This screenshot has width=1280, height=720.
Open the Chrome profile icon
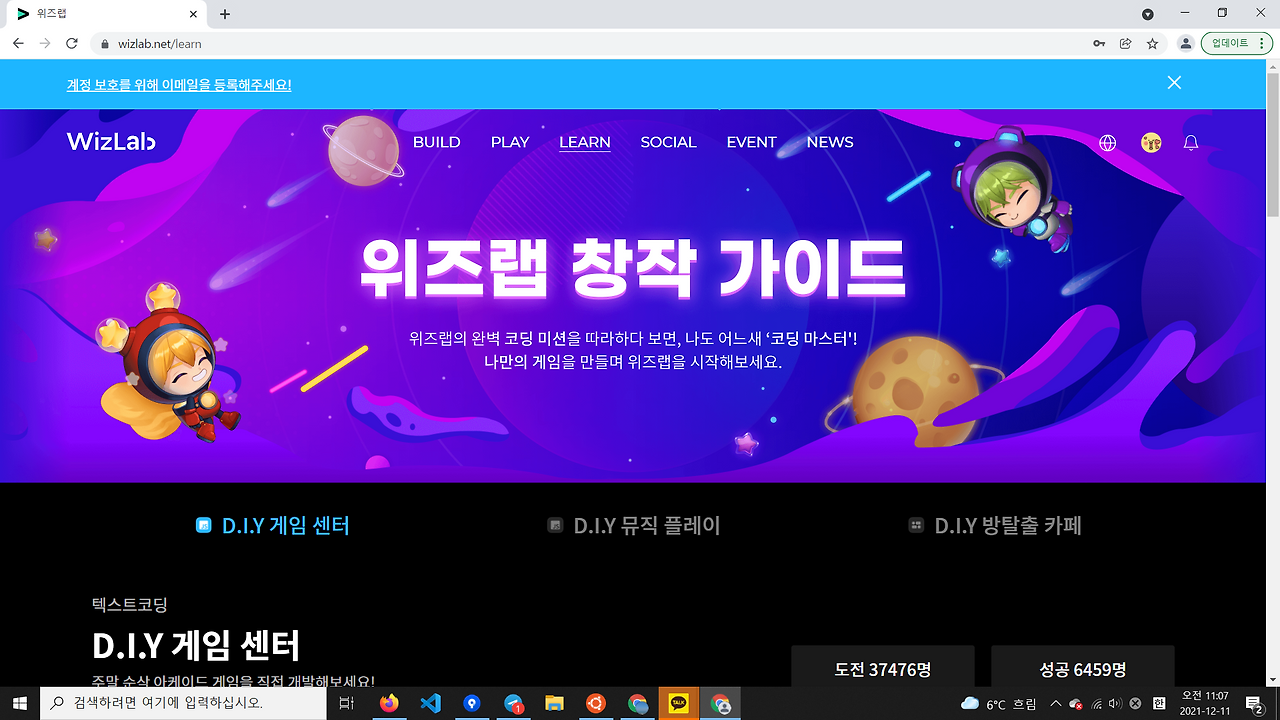click(1185, 44)
